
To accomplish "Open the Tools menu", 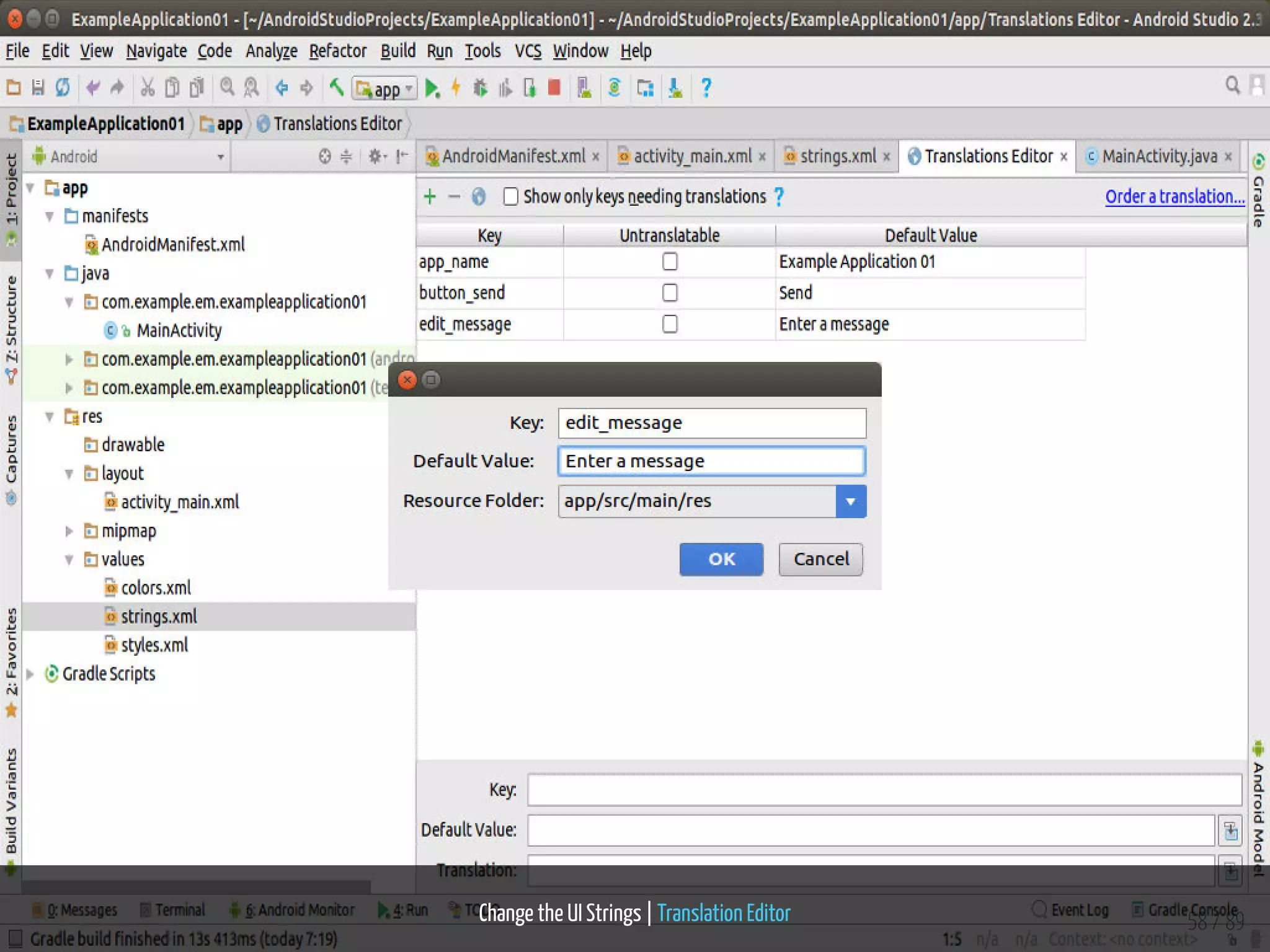I will pos(482,51).
